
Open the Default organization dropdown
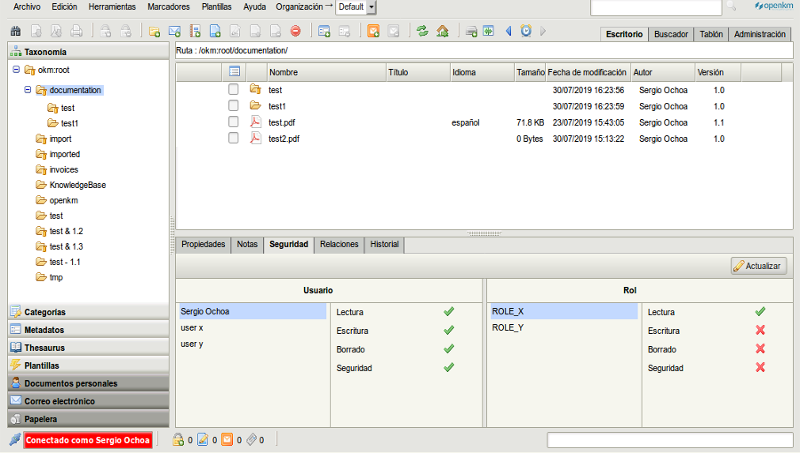(372, 7)
